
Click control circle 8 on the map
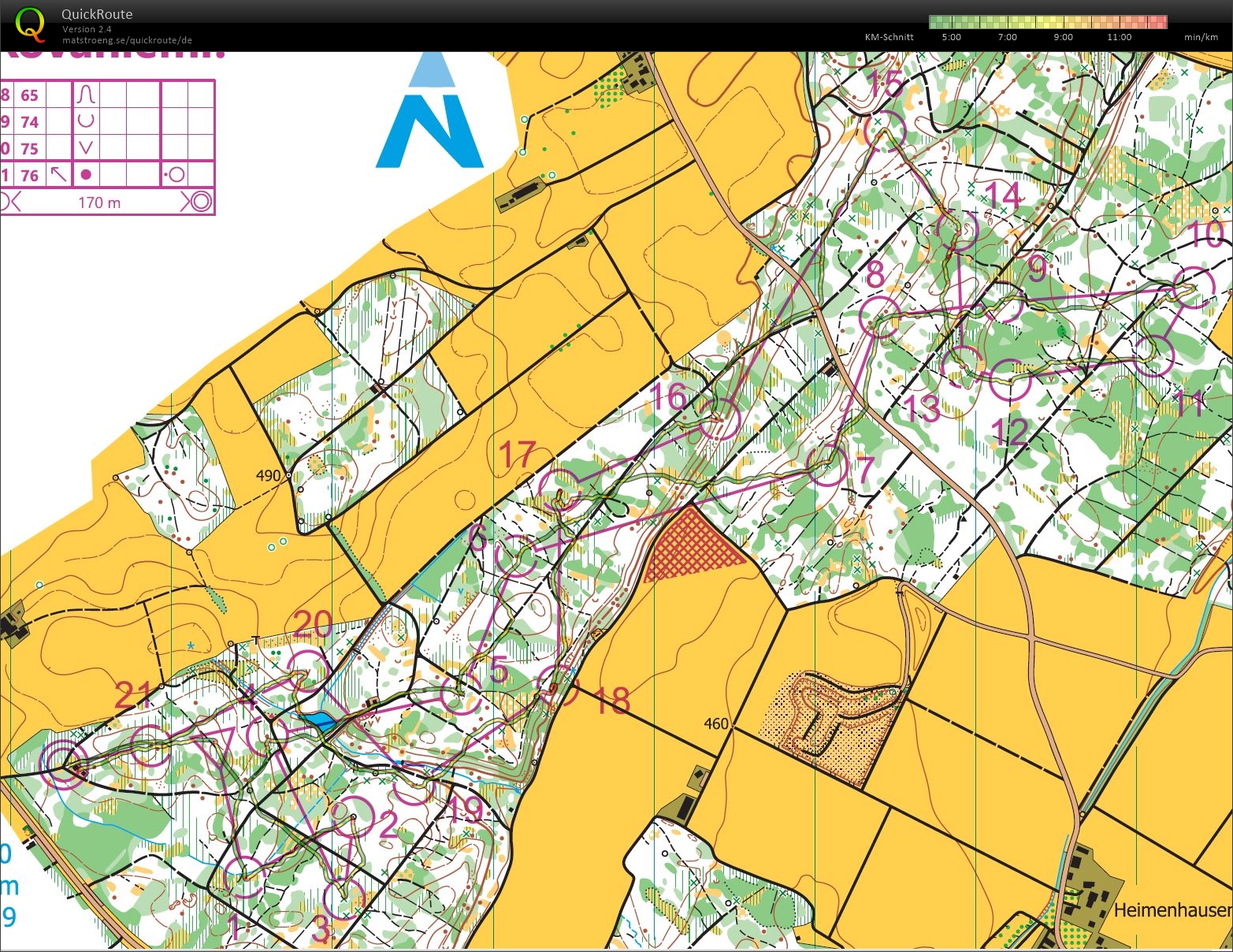(x=880, y=316)
